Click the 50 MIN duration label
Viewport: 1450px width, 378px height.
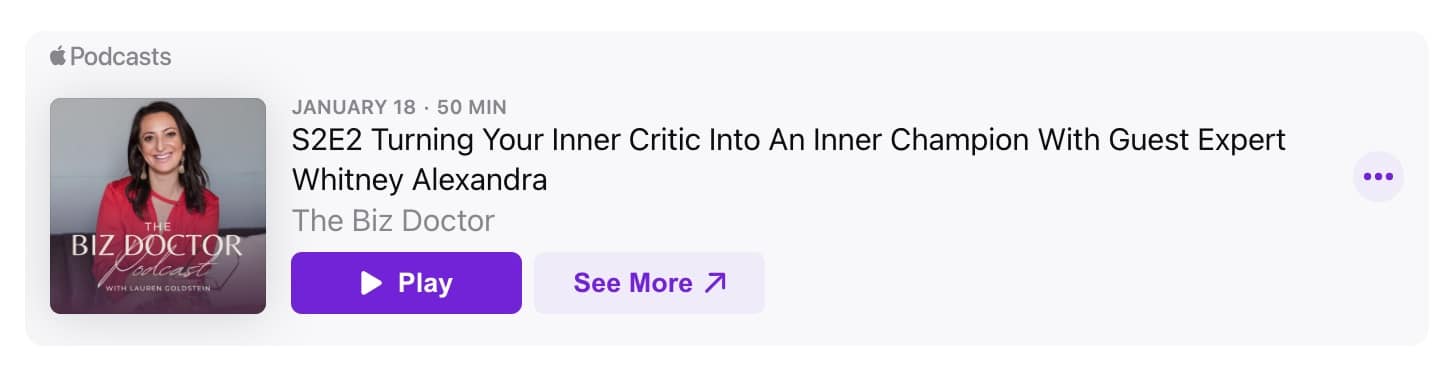(x=472, y=106)
